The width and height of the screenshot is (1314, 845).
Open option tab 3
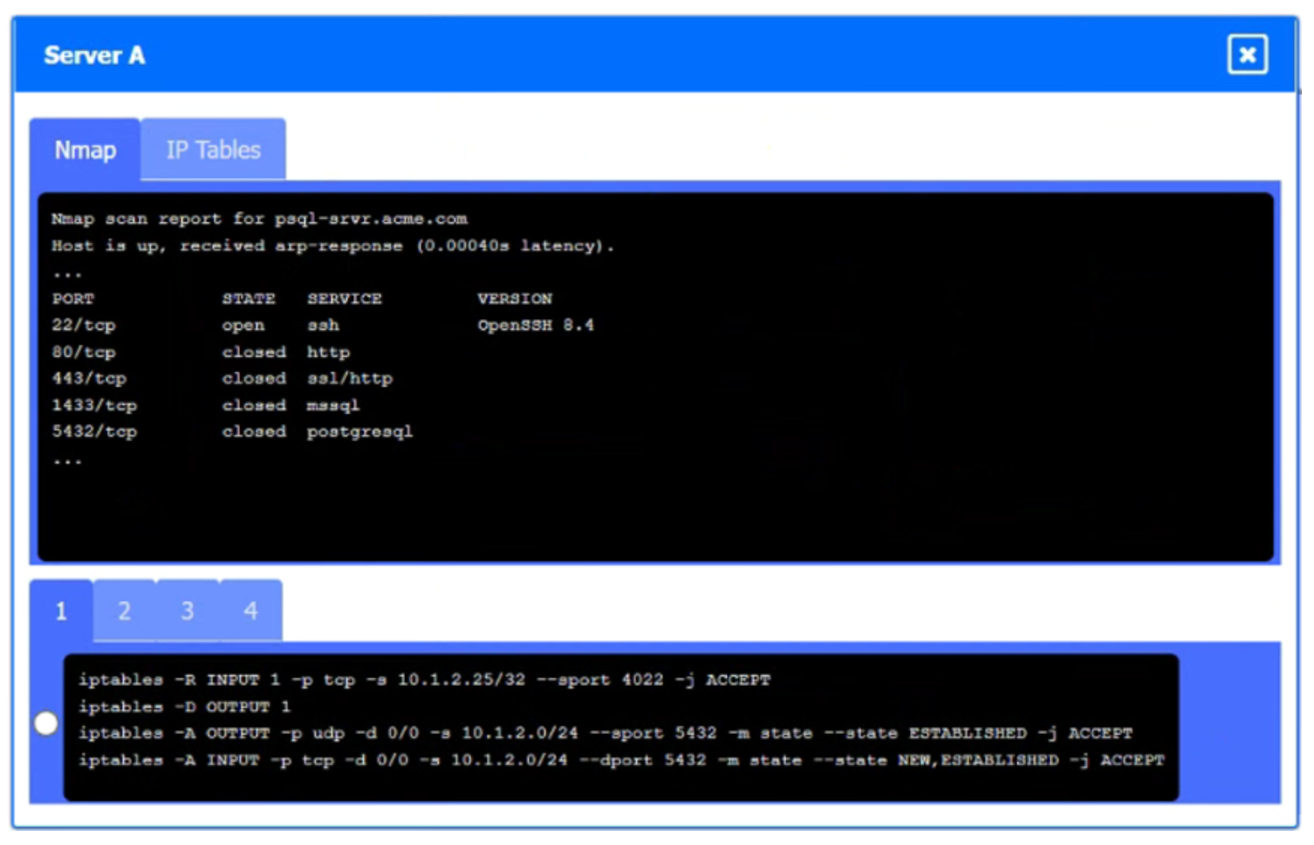[x=187, y=611]
